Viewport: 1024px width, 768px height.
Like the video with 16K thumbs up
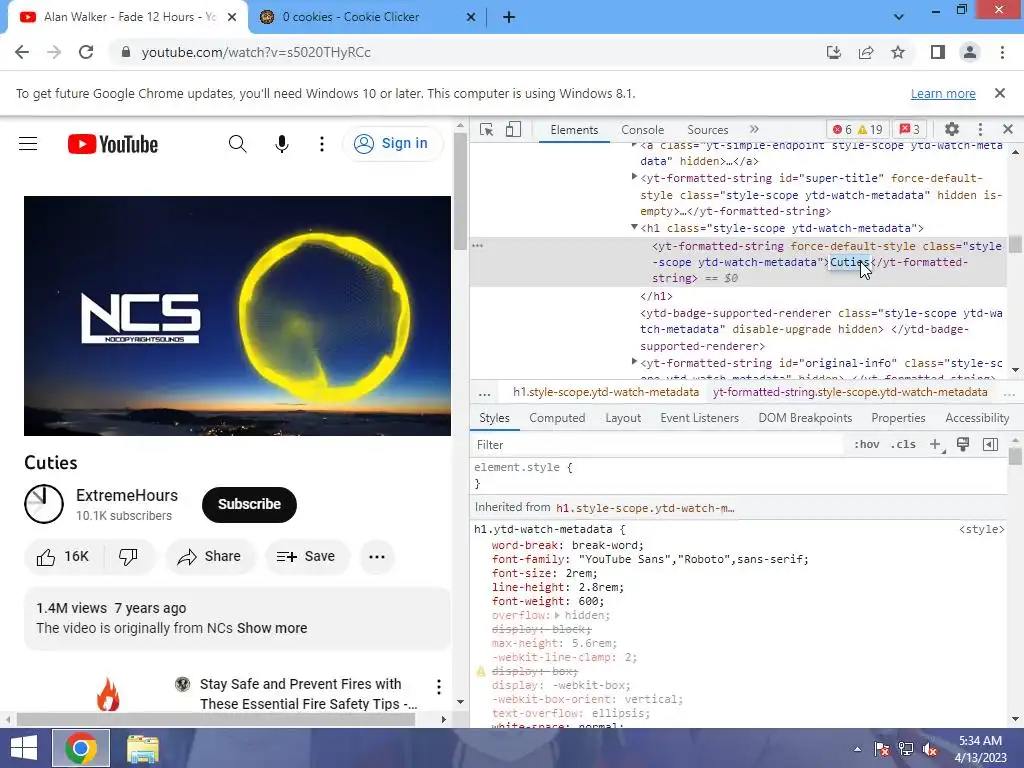63,557
